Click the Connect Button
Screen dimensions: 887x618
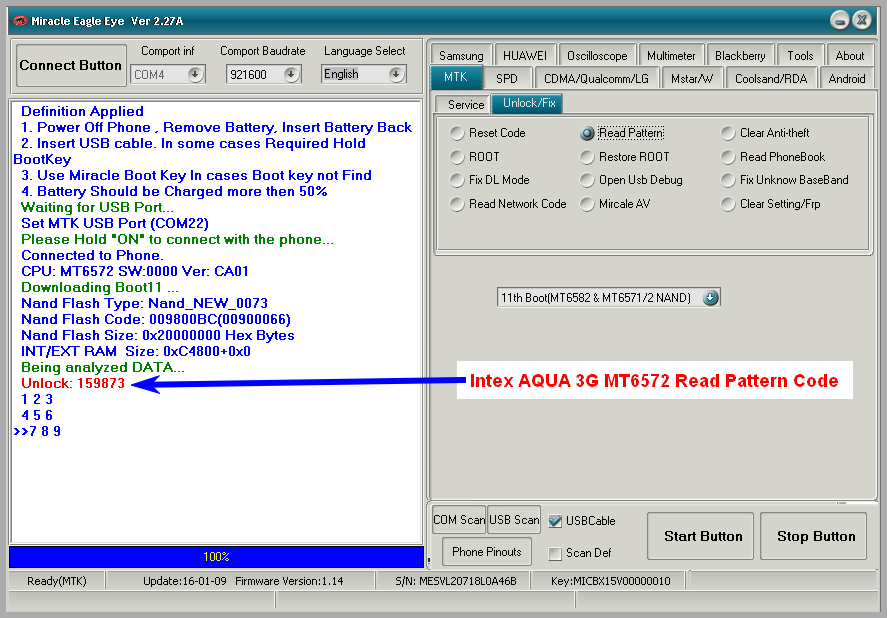(x=71, y=65)
